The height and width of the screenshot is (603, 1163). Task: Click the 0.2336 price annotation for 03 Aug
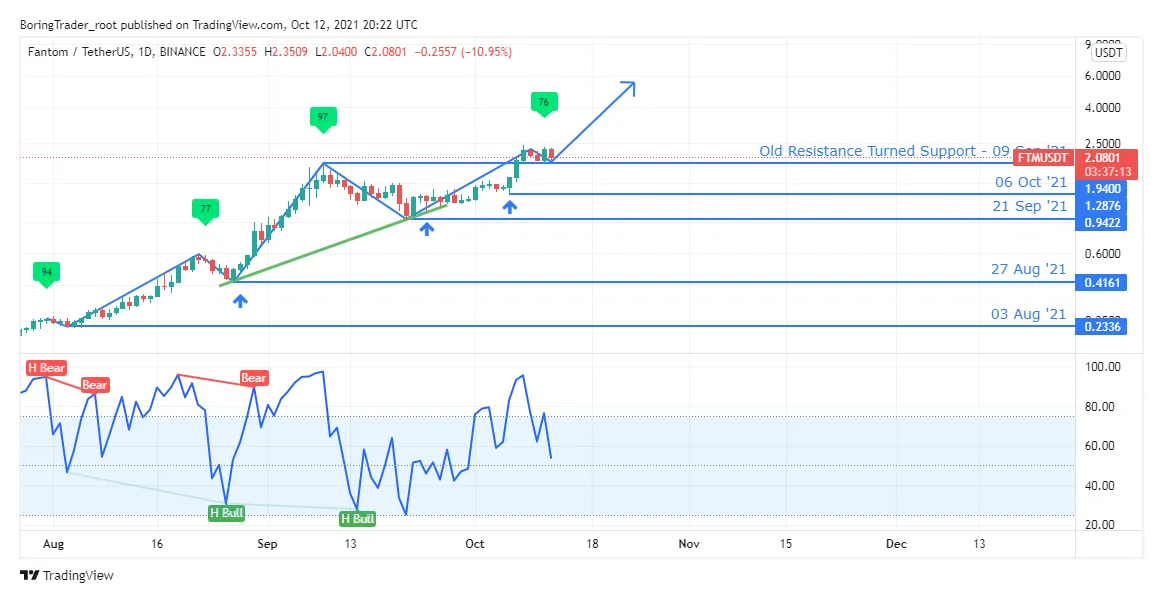click(1101, 327)
